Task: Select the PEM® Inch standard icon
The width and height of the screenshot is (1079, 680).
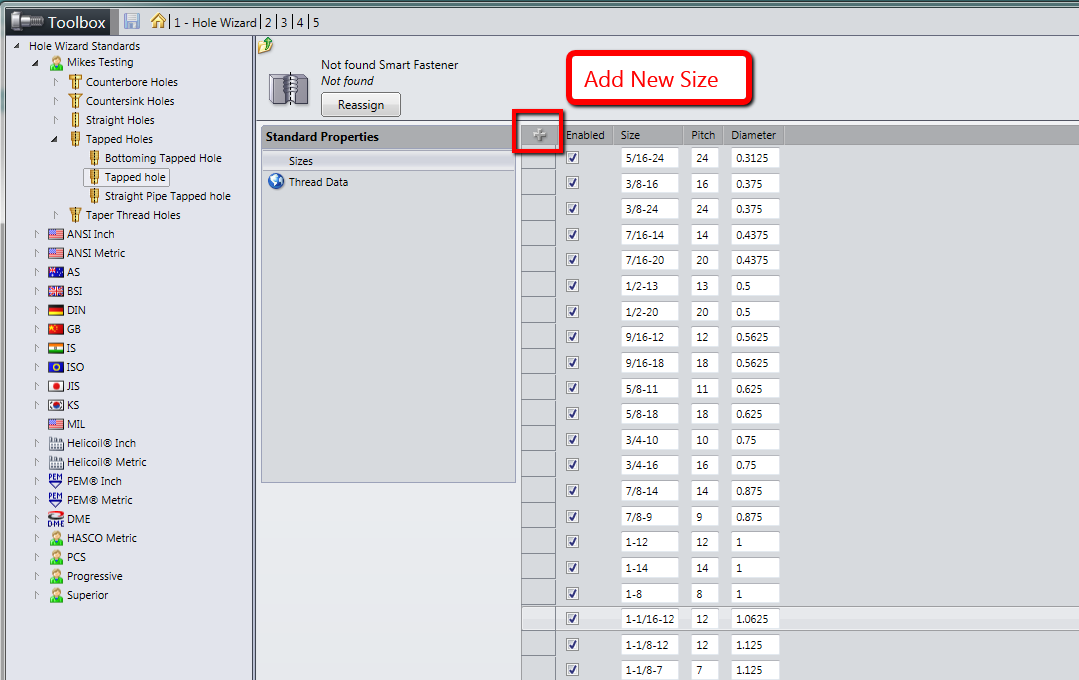Action: 56,480
